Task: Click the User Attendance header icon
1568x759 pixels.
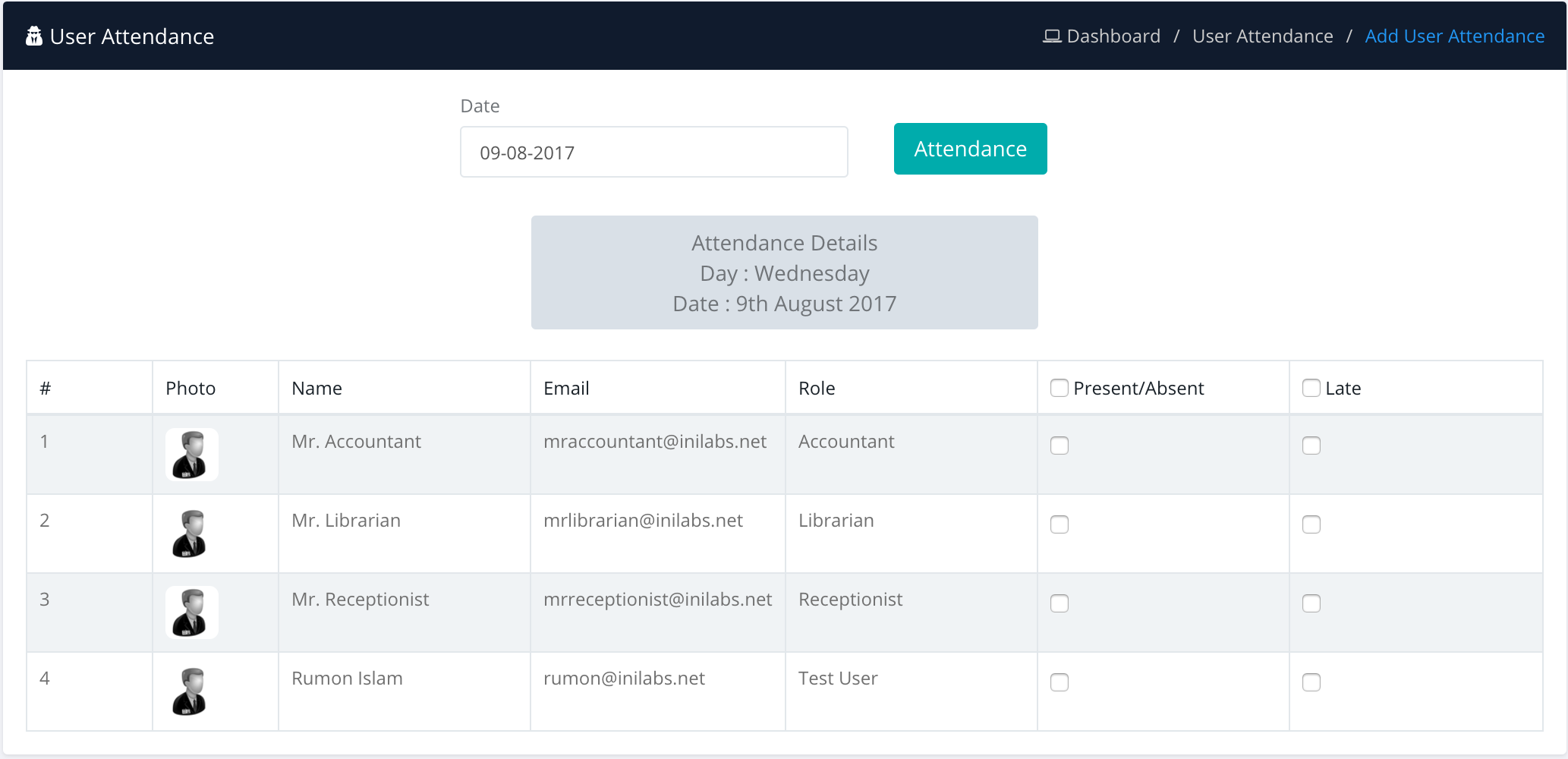Action: point(33,36)
